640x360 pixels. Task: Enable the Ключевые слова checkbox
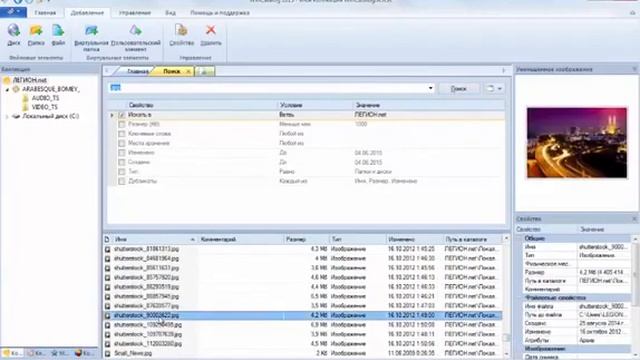point(122,134)
